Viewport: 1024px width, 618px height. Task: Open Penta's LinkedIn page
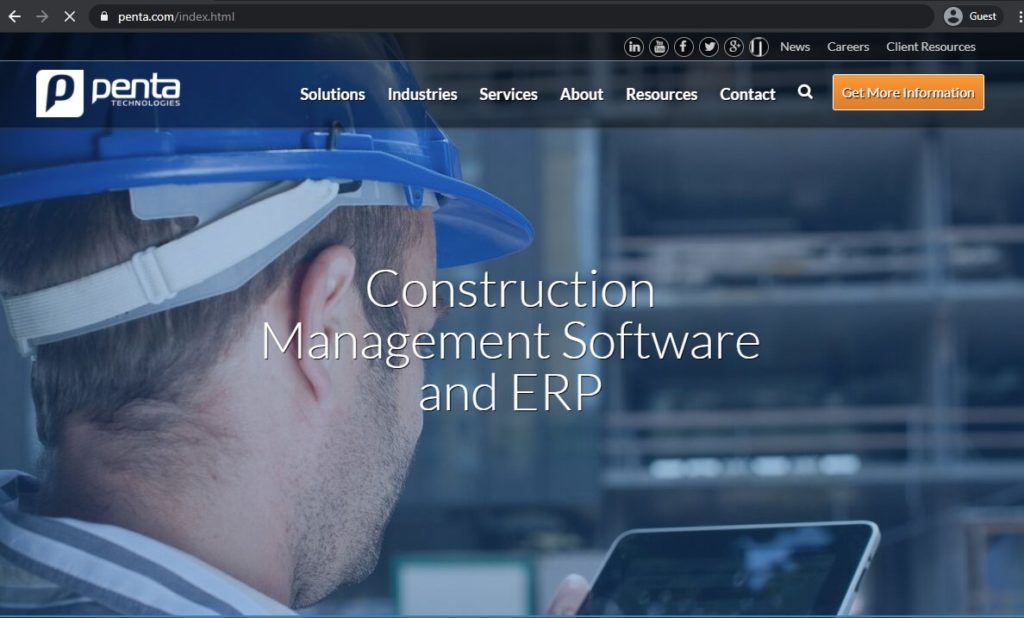coord(634,46)
